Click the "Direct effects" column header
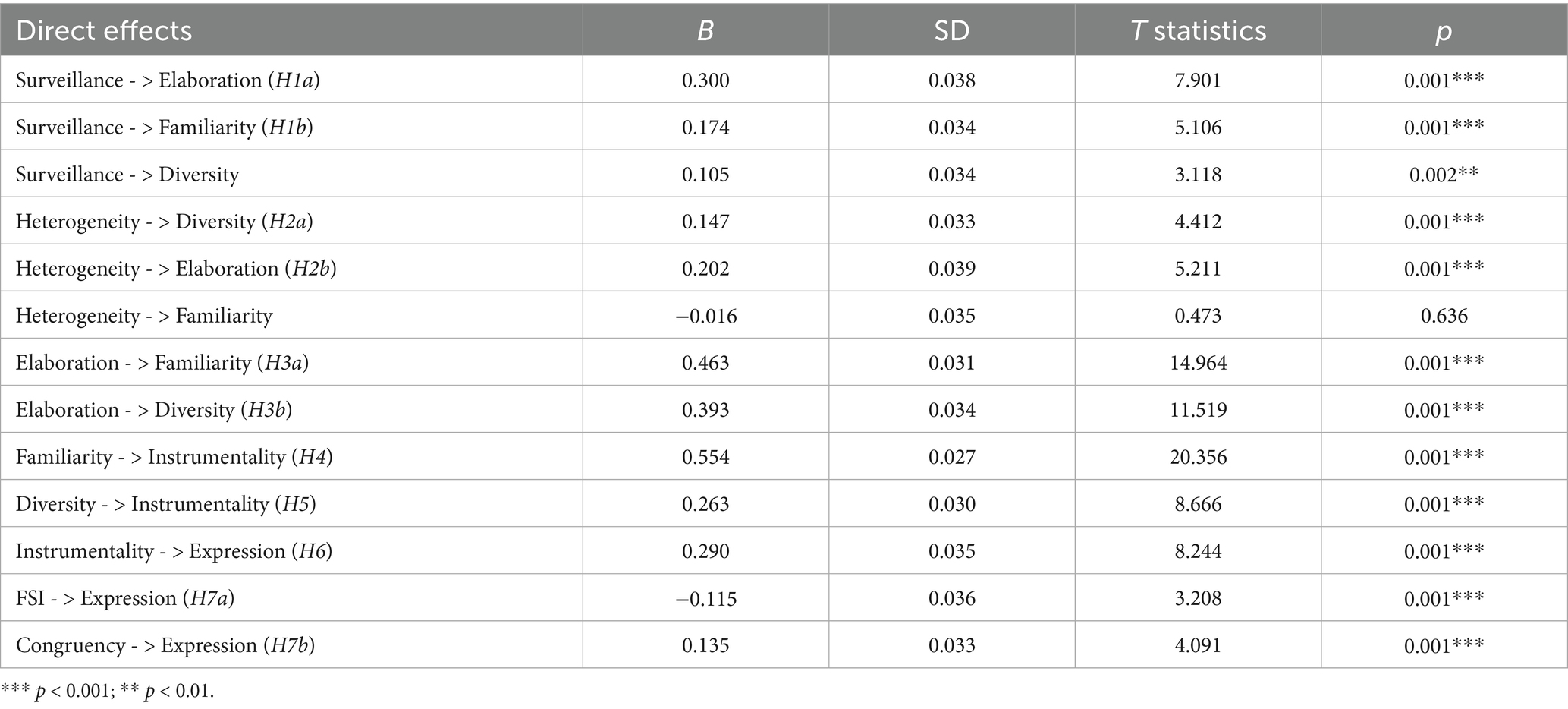1568x709 pixels. point(104,31)
